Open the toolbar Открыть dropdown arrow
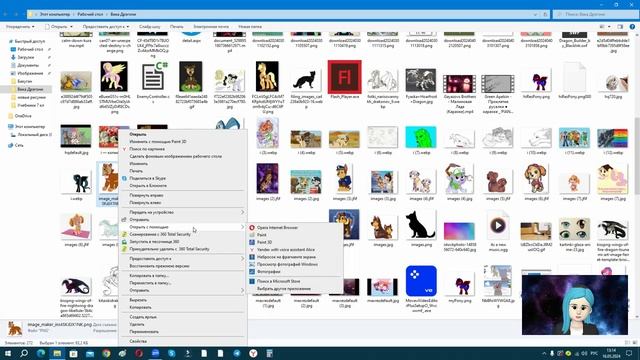The width and height of the screenshot is (640, 360). click(71, 27)
